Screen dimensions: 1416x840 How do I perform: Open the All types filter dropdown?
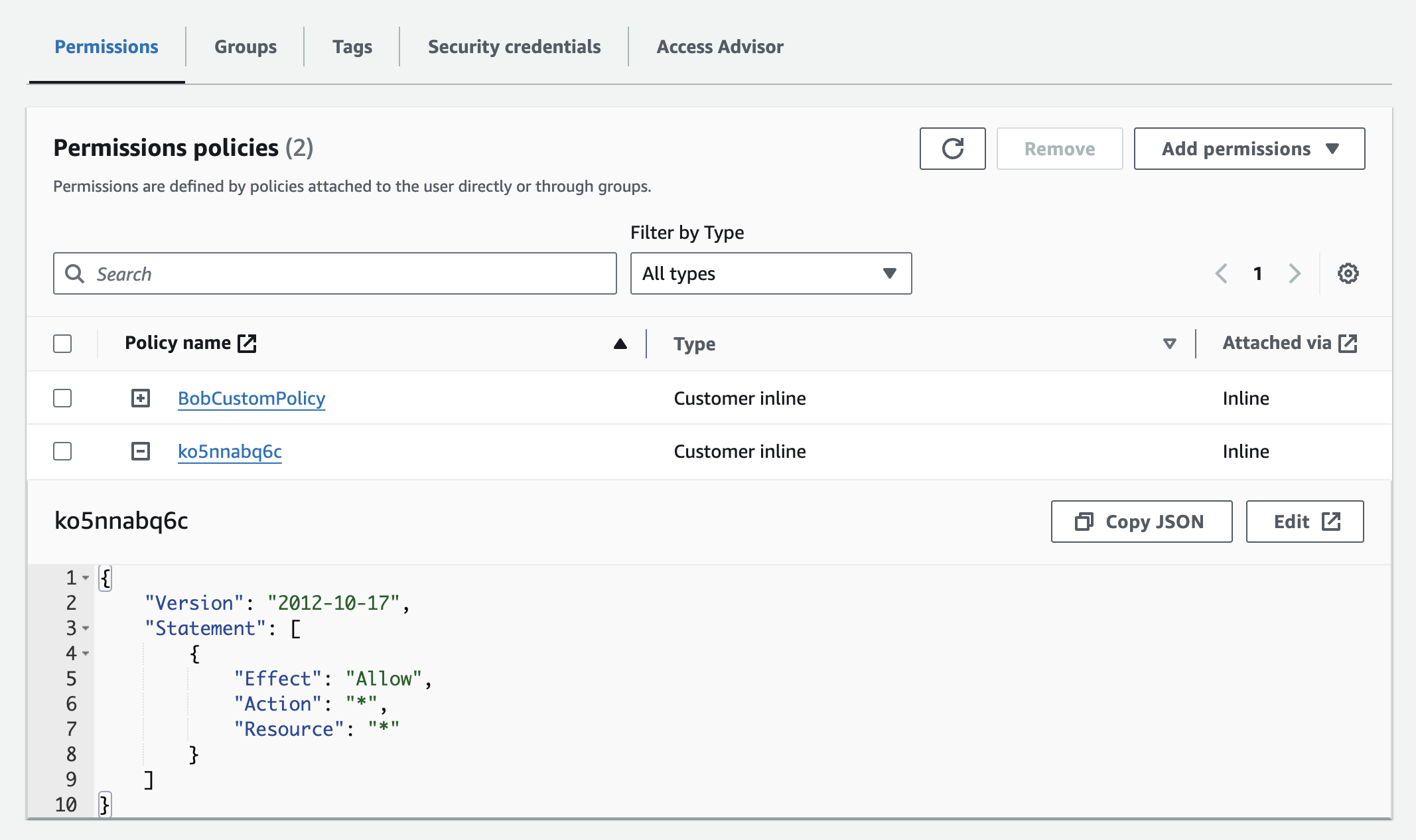(770, 273)
